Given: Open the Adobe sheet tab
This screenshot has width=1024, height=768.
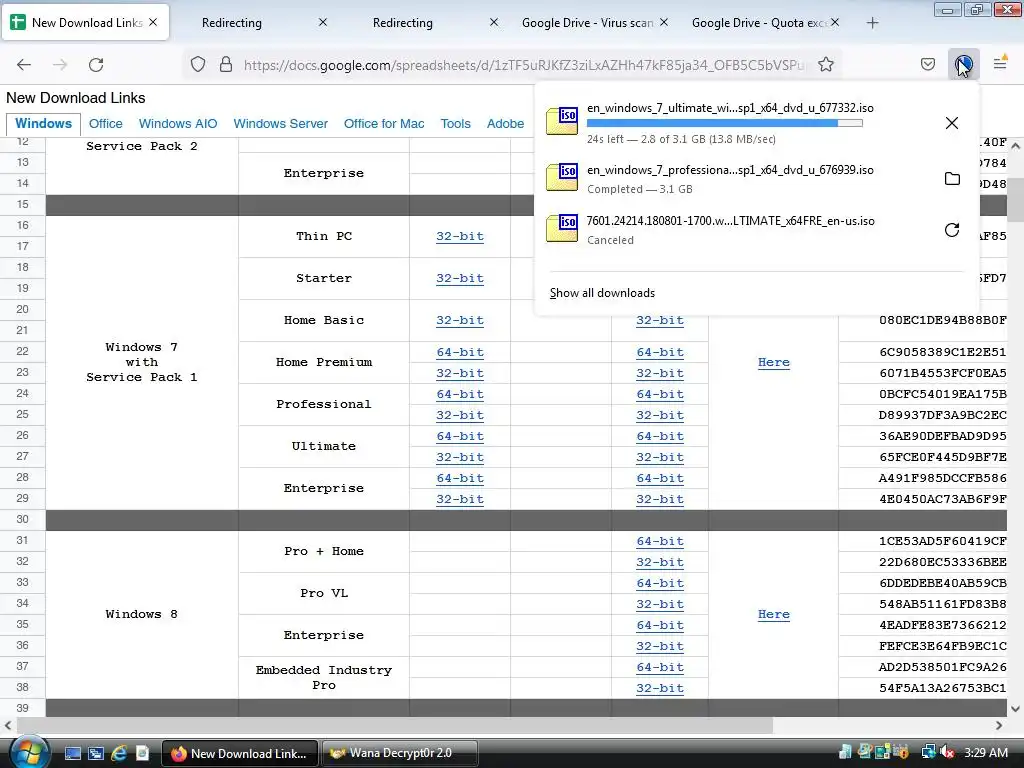Looking at the screenshot, I should (x=505, y=123).
